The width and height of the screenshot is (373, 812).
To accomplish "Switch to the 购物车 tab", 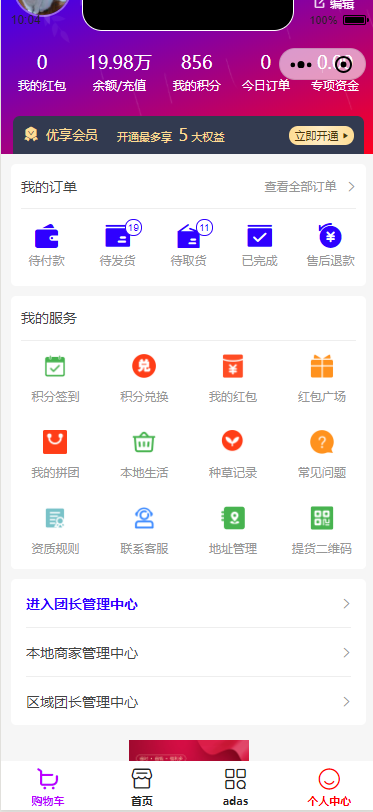I will [x=48, y=787].
